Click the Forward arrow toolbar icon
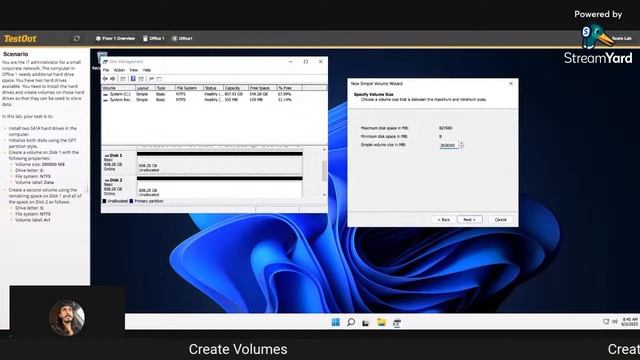Screen dimensions: 640x360 pos(113,79)
